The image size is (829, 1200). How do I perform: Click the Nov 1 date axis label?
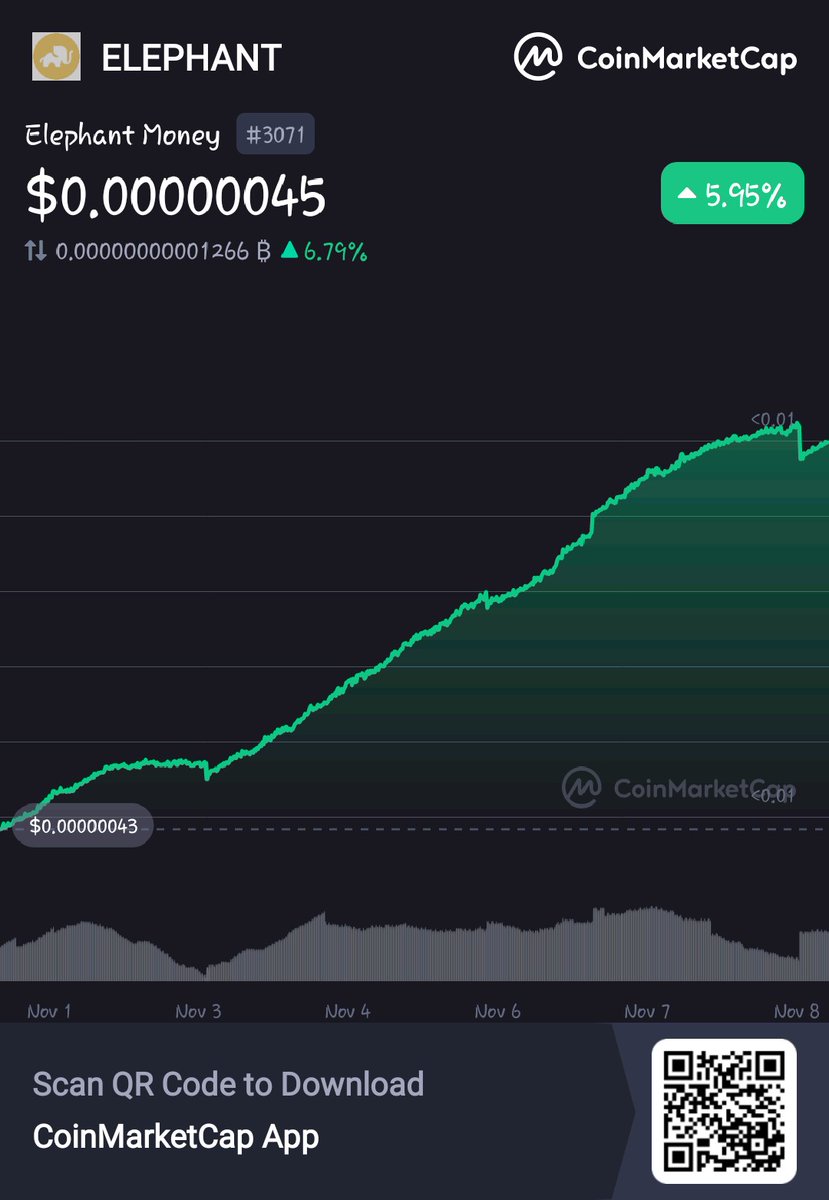click(49, 1011)
